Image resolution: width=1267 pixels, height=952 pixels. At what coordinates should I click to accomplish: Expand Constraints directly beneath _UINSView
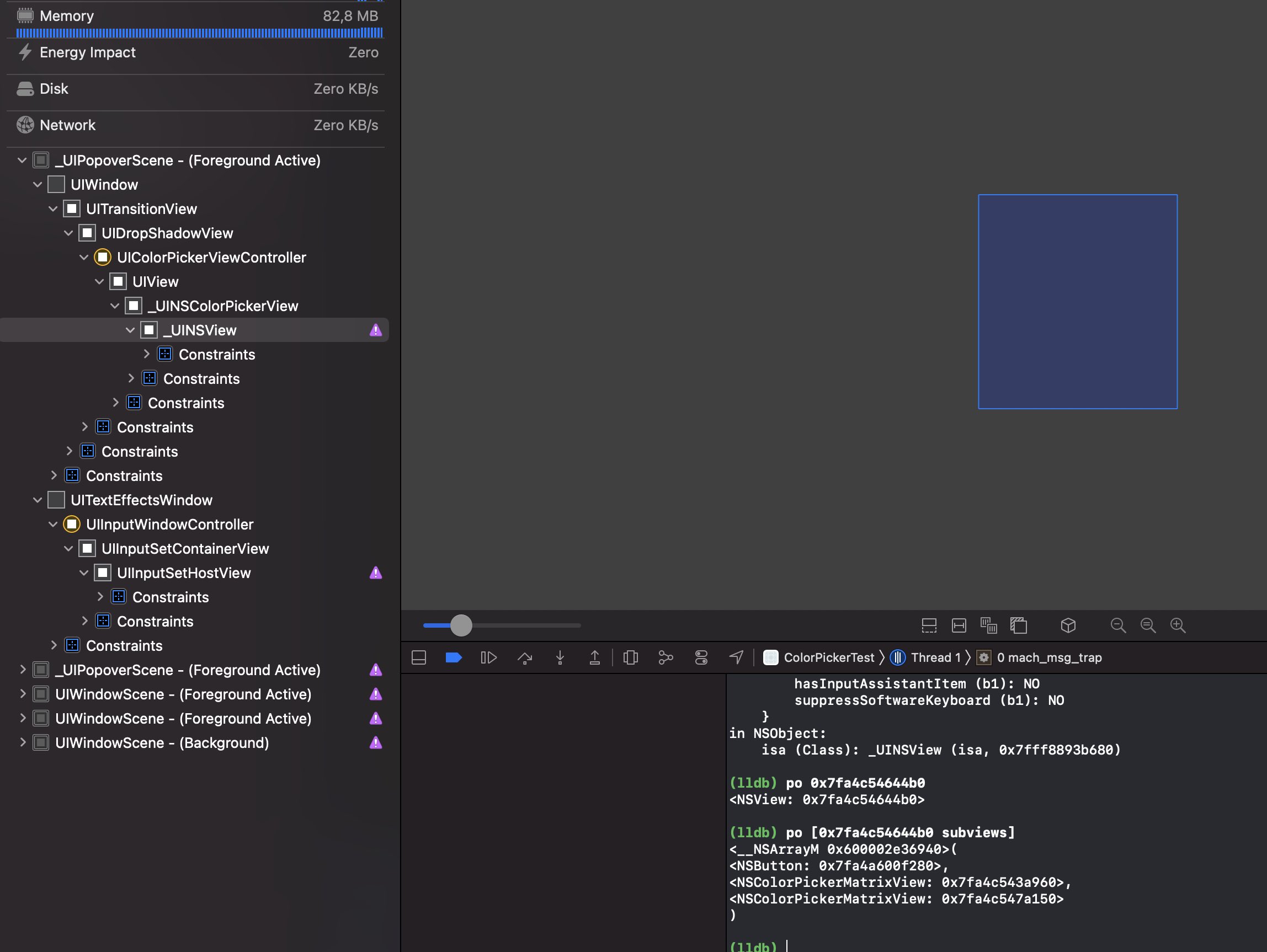[146, 354]
